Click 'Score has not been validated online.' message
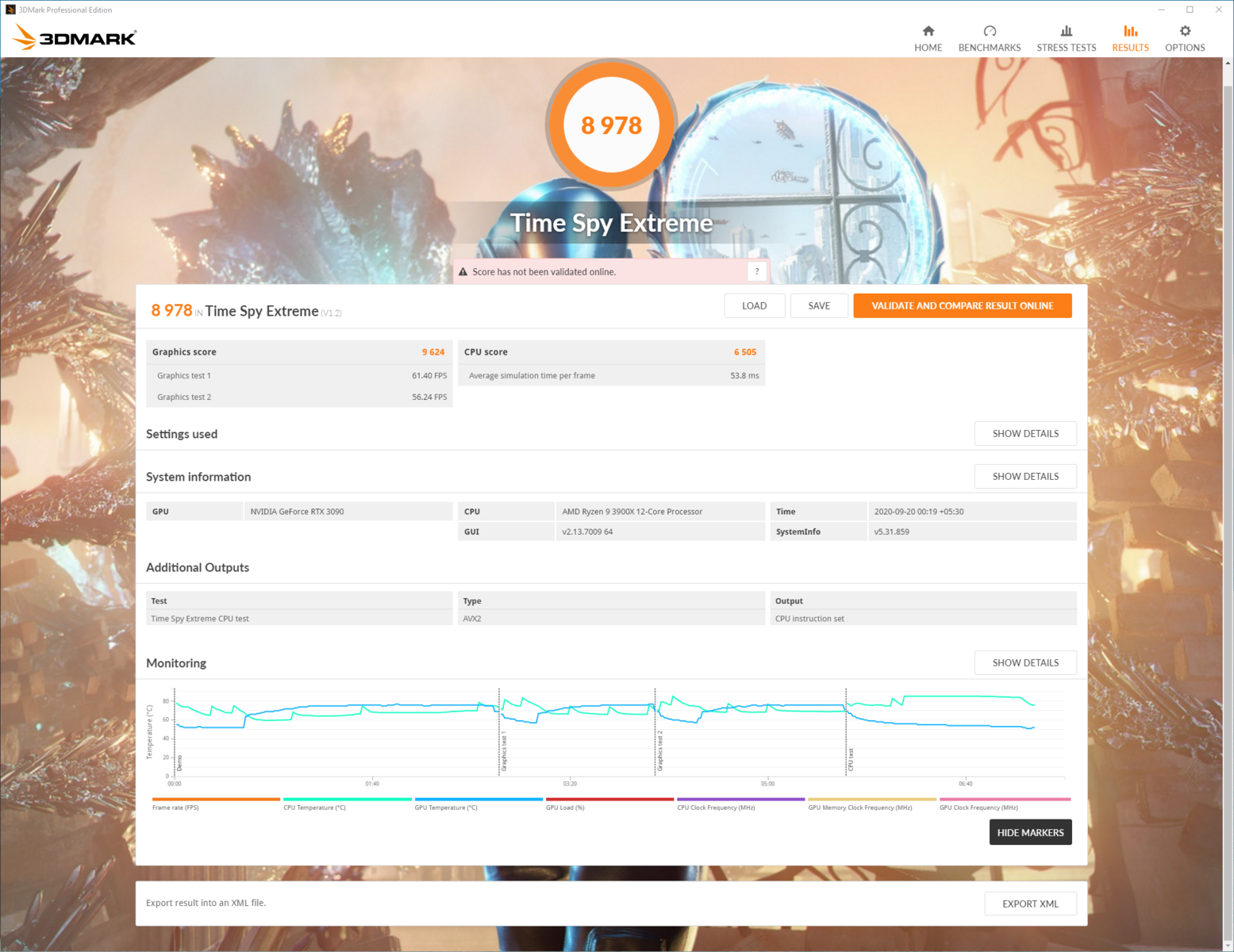This screenshot has height=952, width=1234. 544,272
